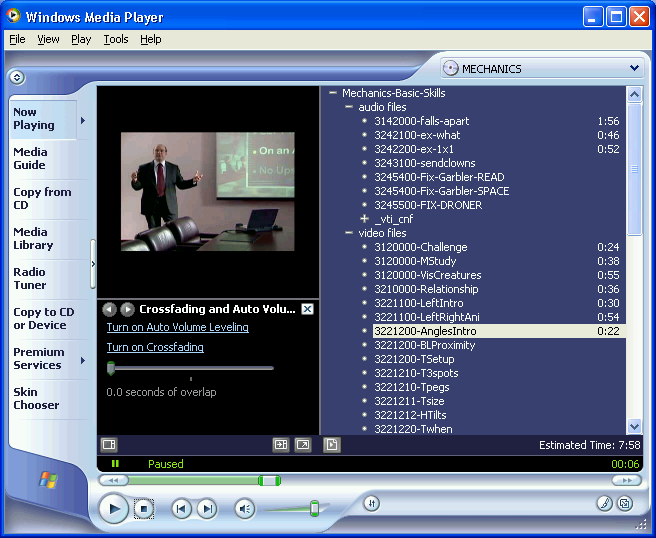The width and height of the screenshot is (656, 538).
Task: Toggle the playlist pane icon
Action: click(x=332, y=444)
